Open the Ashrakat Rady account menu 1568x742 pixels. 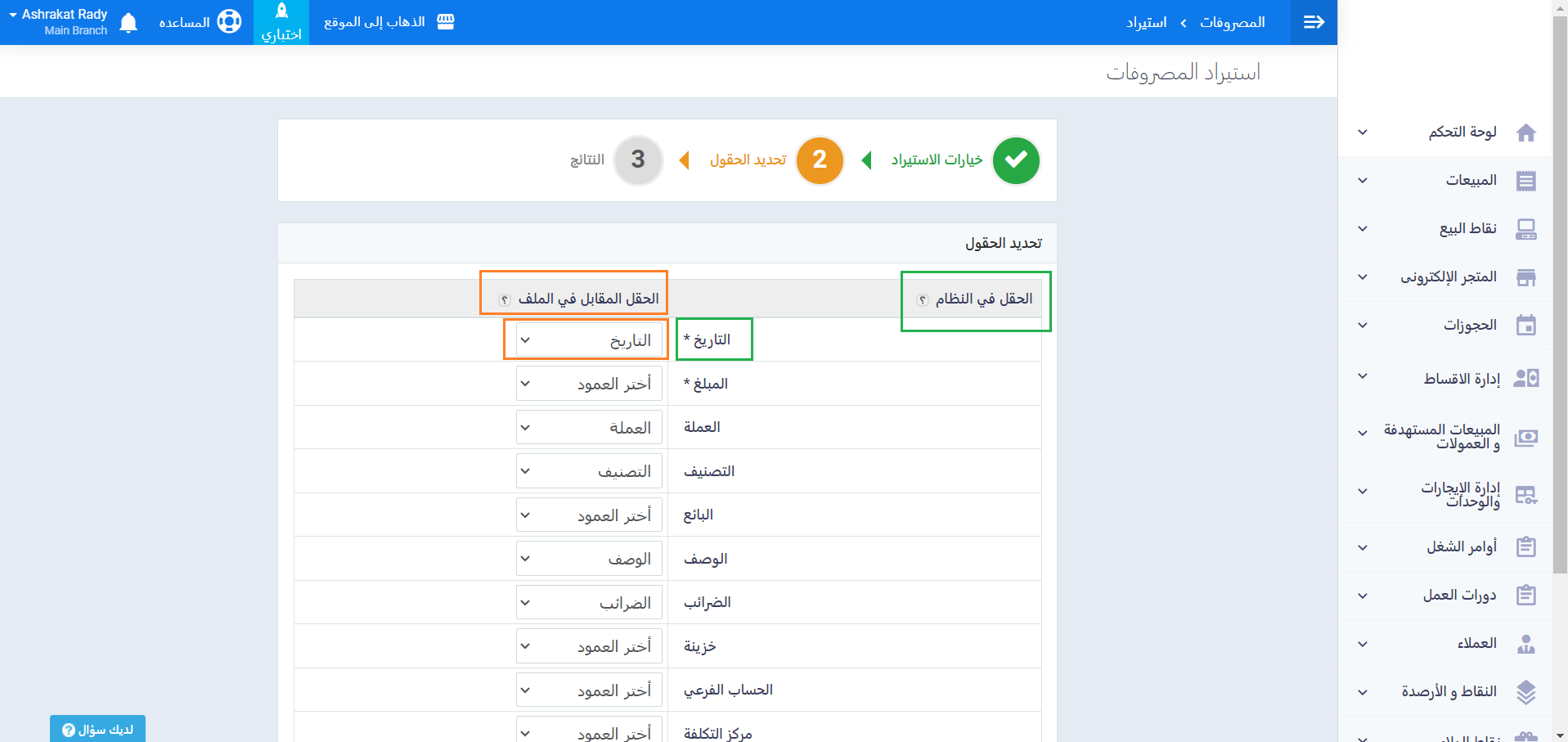(59, 22)
